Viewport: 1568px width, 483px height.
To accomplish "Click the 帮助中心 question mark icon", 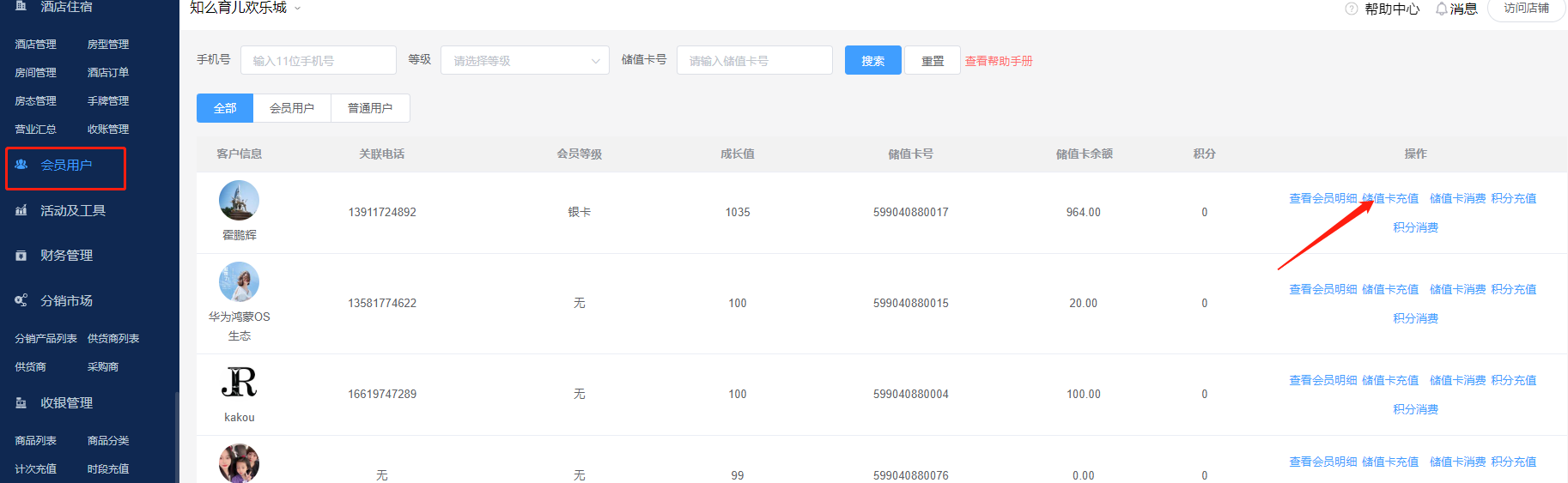I will [x=1352, y=9].
